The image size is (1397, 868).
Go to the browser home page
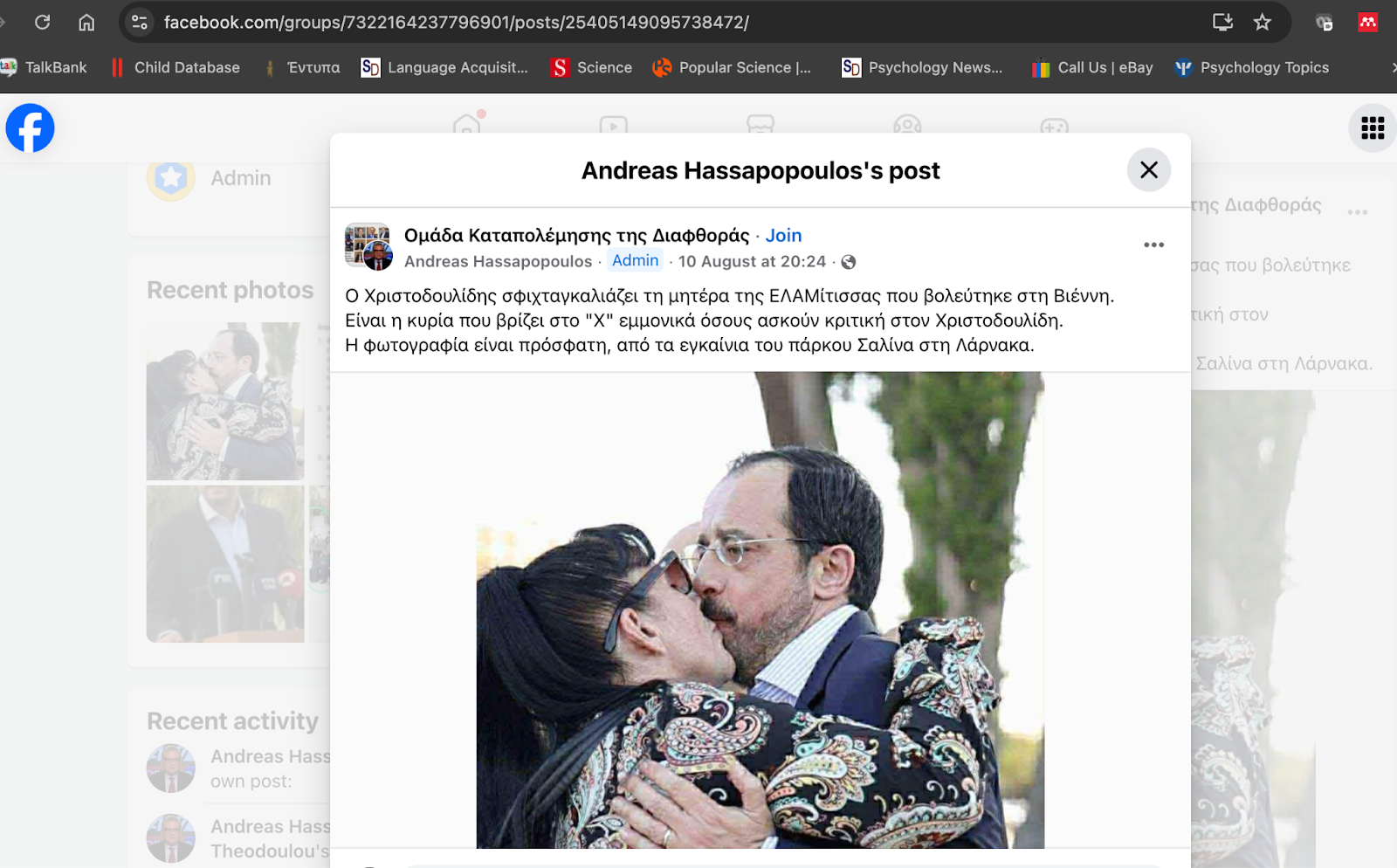coord(86,22)
